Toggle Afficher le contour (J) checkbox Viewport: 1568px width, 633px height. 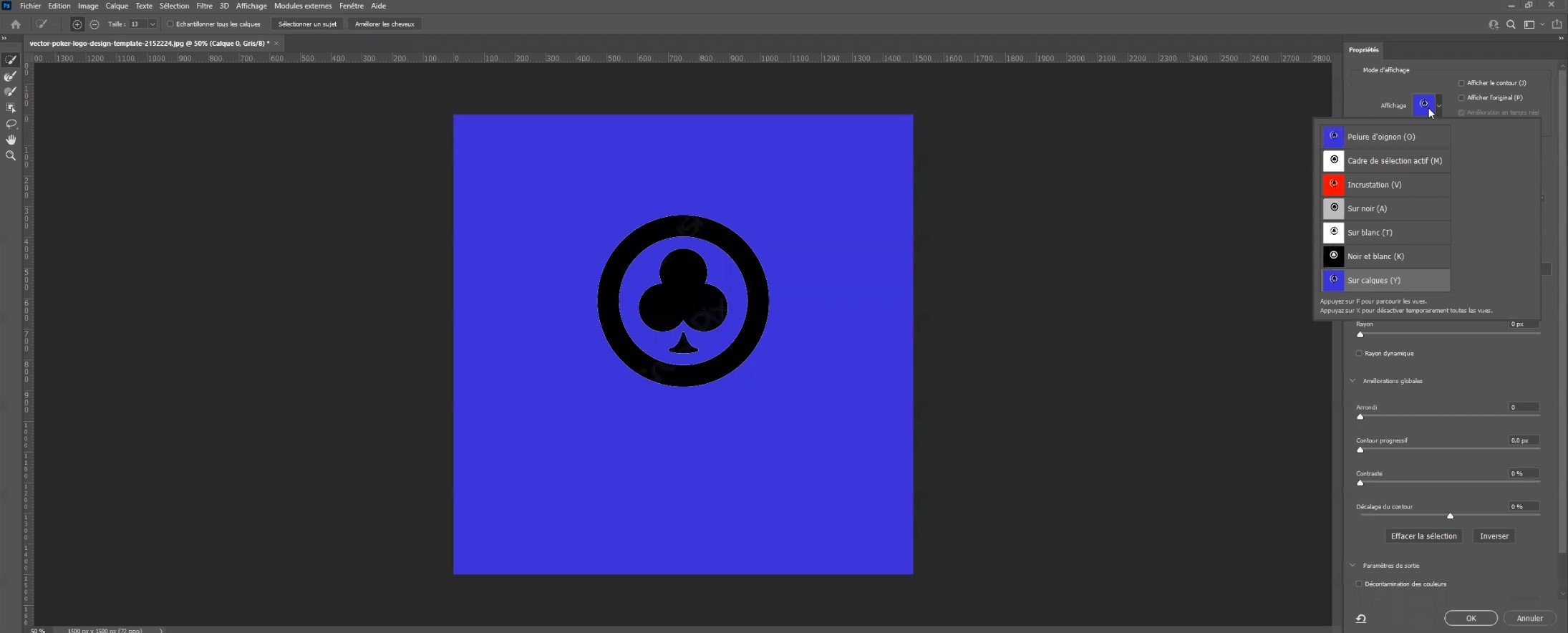click(x=1461, y=83)
